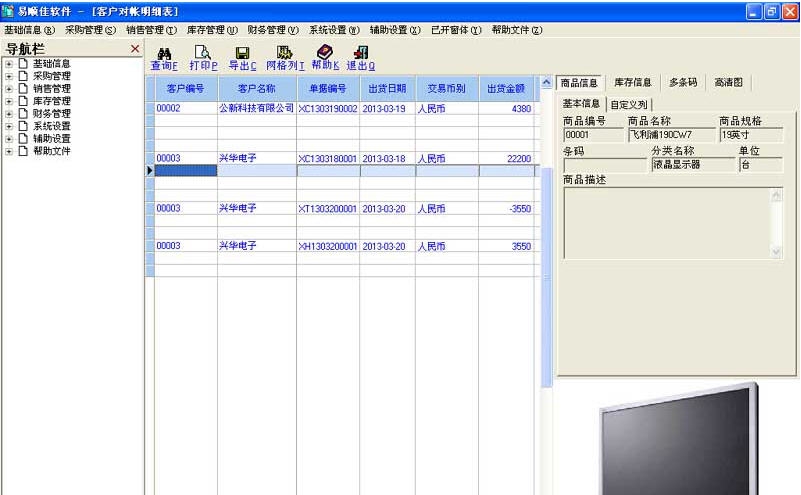The width and height of the screenshot is (801, 495).
Task: Select cell 公新科技有限公司
Action: coord(256,108)
